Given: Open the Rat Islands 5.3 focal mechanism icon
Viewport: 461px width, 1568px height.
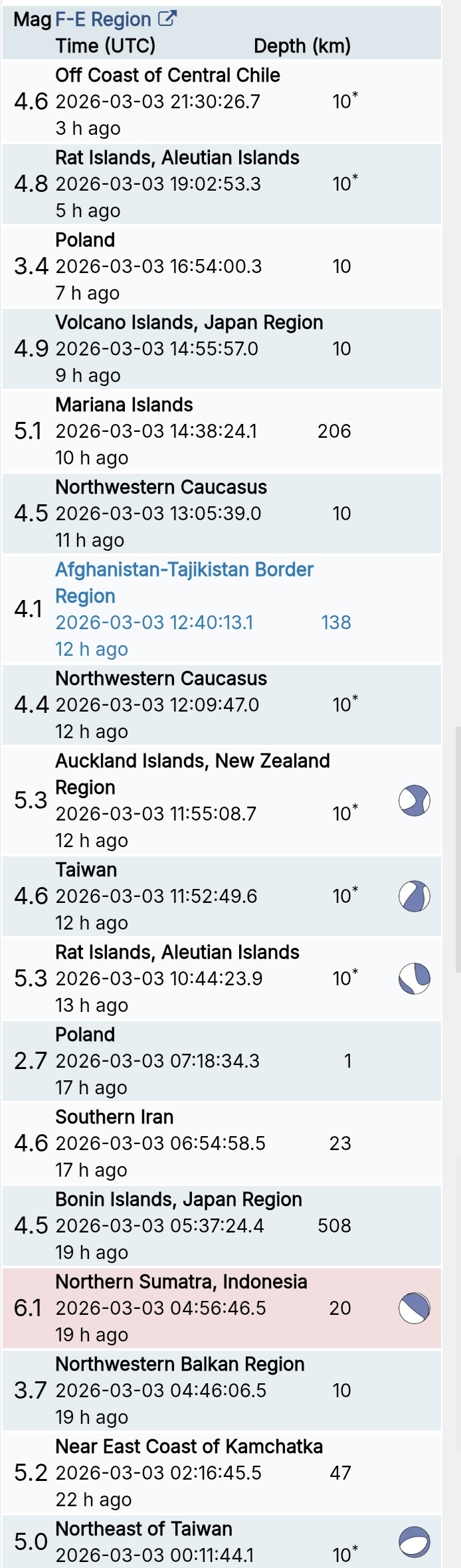Looking at the screenshot, I should click(x=415, y=979).
